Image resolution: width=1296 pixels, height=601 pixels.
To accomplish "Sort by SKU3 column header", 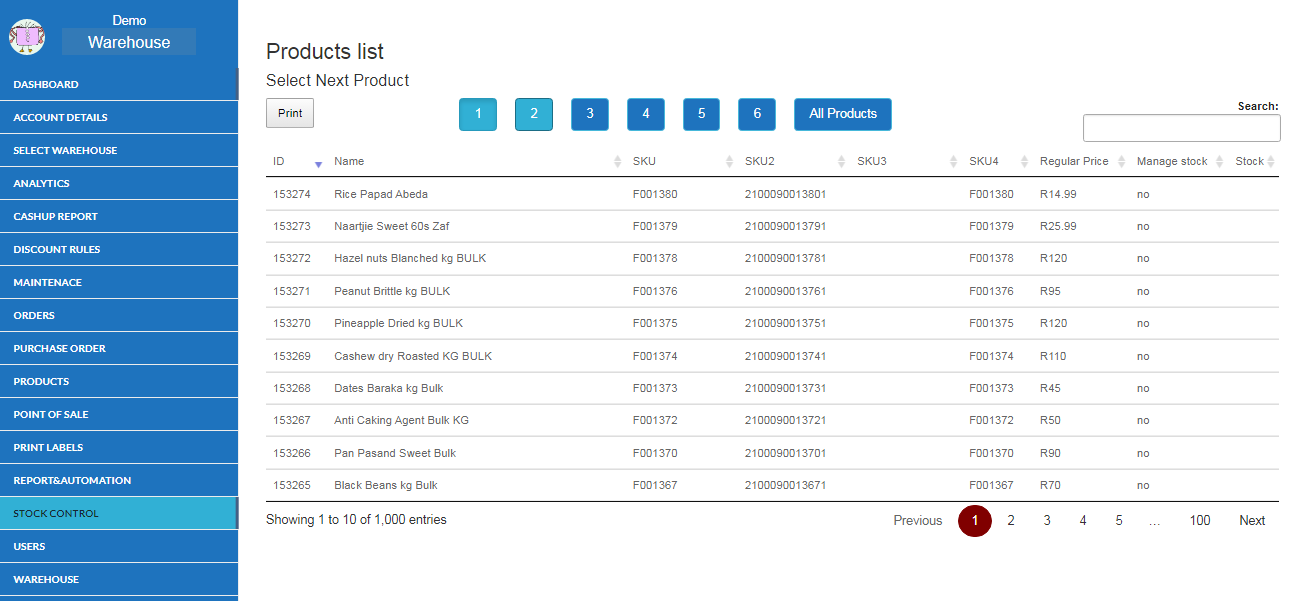I will click(872, 161).
